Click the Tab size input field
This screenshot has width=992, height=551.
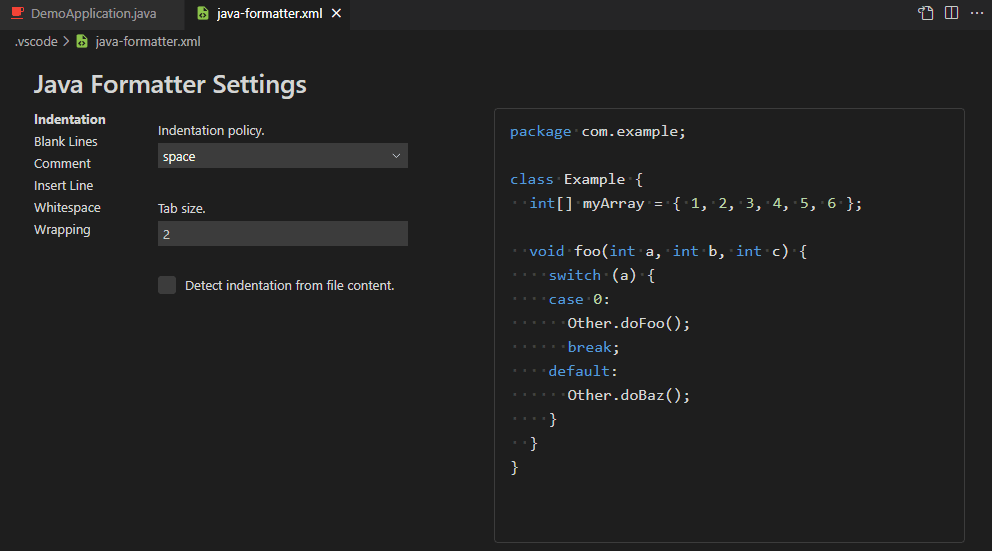(283, 234)
